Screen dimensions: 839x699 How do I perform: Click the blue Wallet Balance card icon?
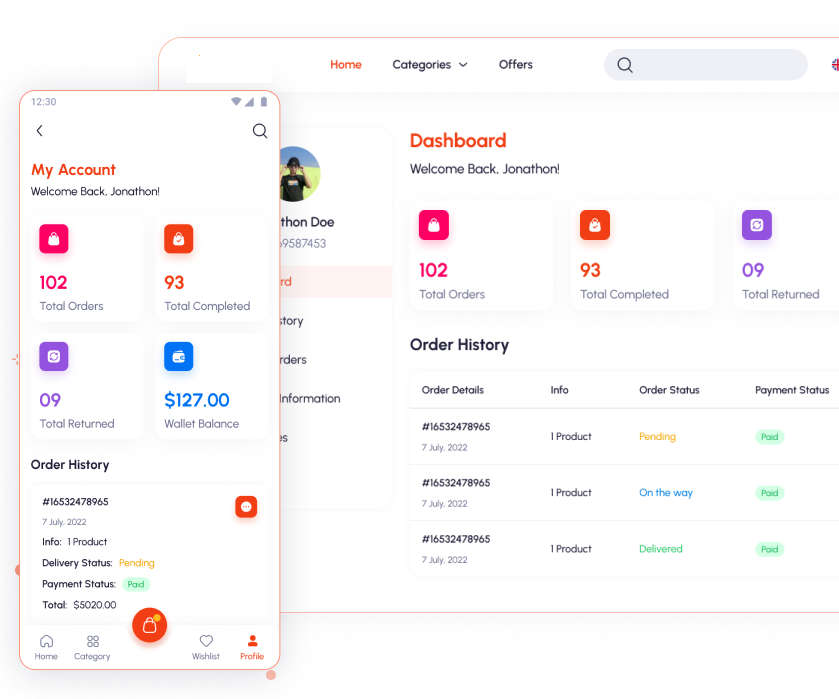pos(178,356)
